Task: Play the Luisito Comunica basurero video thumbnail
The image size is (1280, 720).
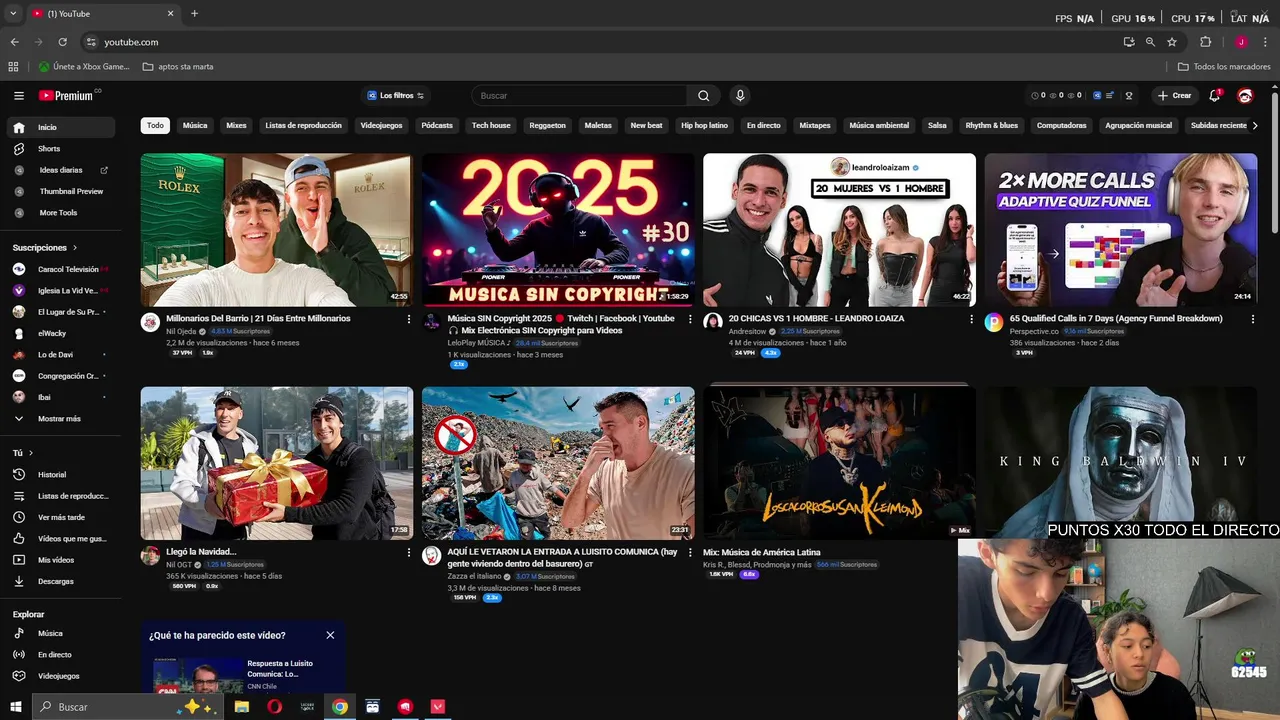Action: (558, 463)
